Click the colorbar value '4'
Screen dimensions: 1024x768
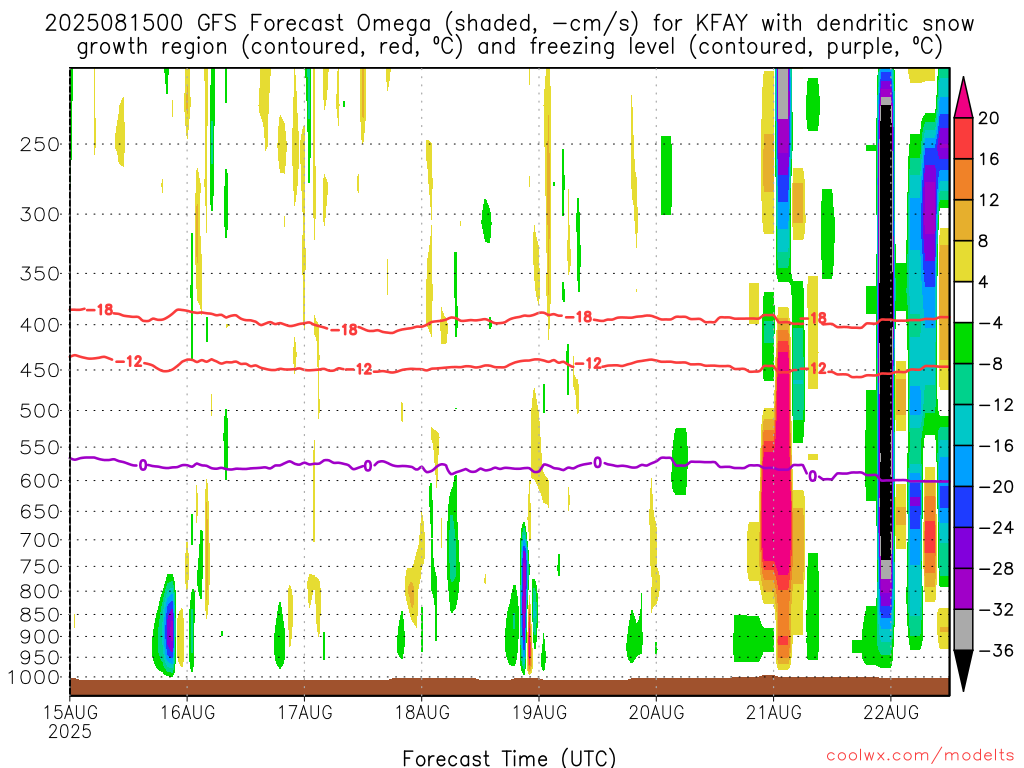[x=984, y=283]
